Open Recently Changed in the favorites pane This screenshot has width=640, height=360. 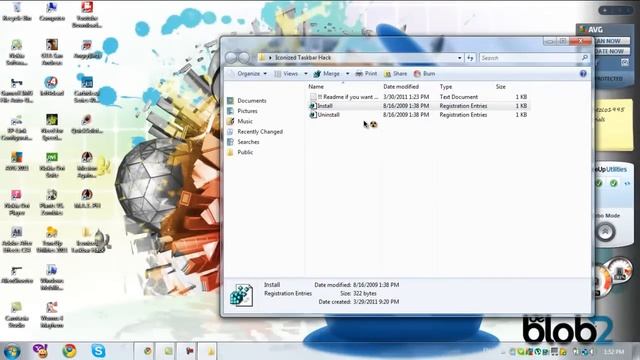pyautogui.click(x=255, y=131)
